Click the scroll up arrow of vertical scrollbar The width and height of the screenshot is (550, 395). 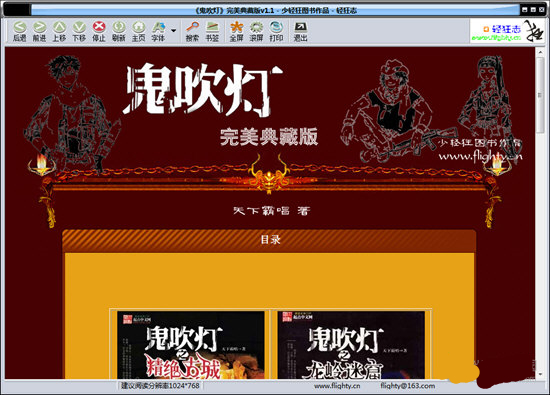pos(540,52)
